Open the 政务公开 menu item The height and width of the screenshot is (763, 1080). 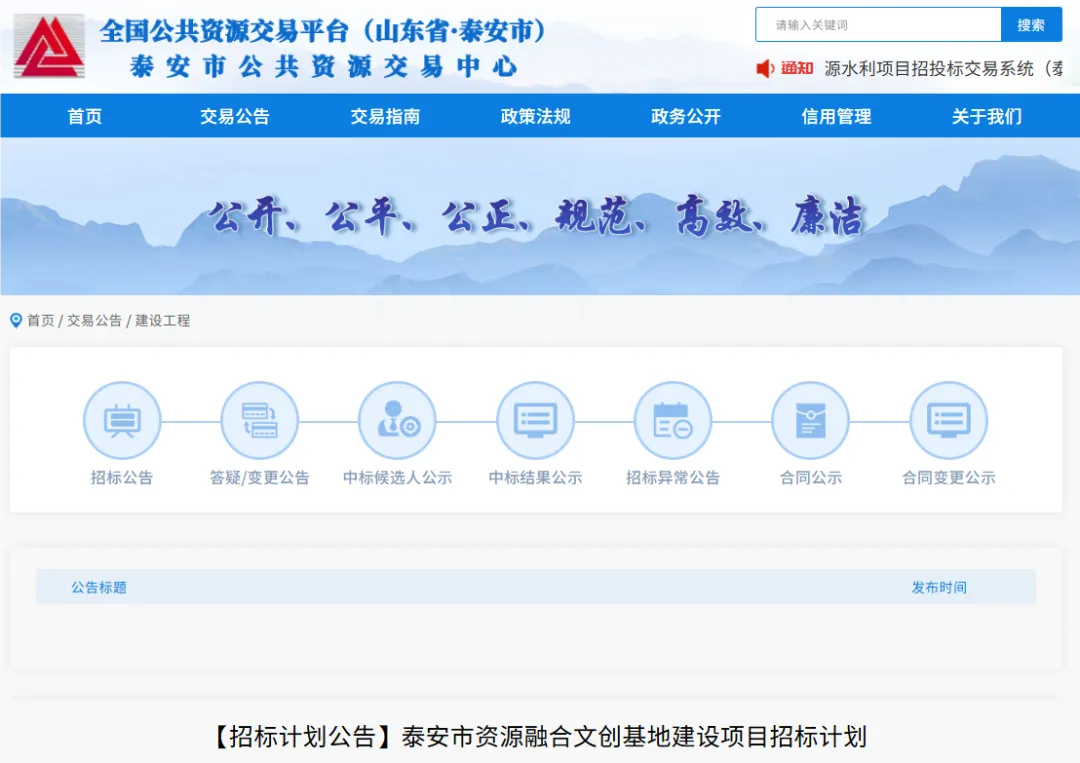pyautogui.click(x=686, y=116)
